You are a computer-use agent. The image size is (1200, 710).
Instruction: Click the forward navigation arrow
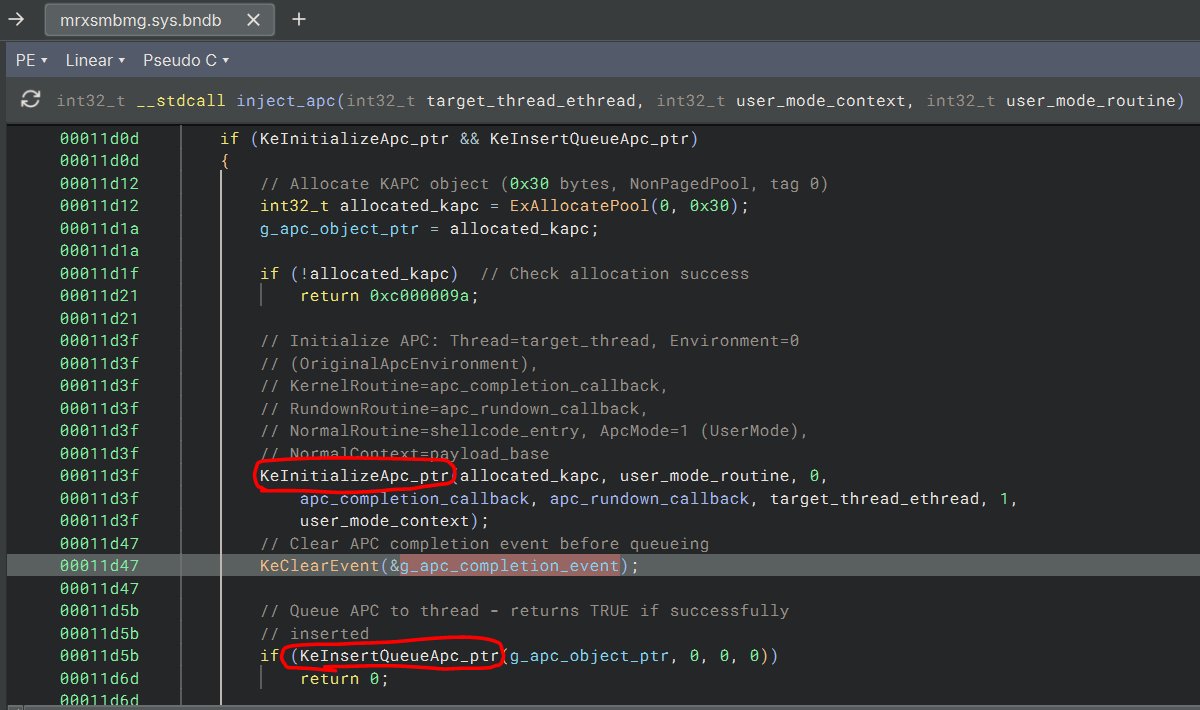(16, 19)
